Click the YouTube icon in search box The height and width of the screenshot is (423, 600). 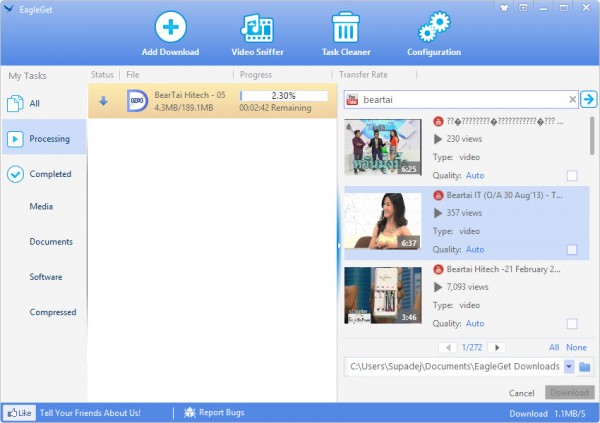tap(352, 100)
